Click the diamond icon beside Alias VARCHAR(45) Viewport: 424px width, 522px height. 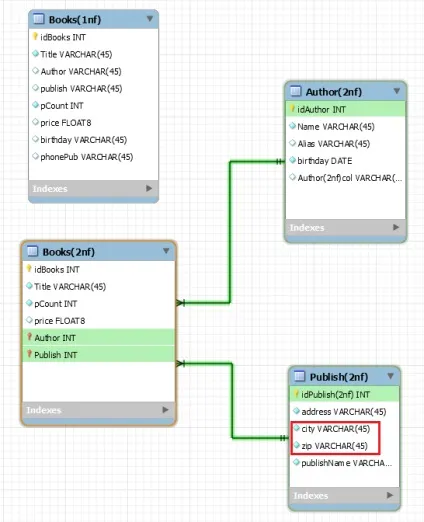click(x=292, y=143)
